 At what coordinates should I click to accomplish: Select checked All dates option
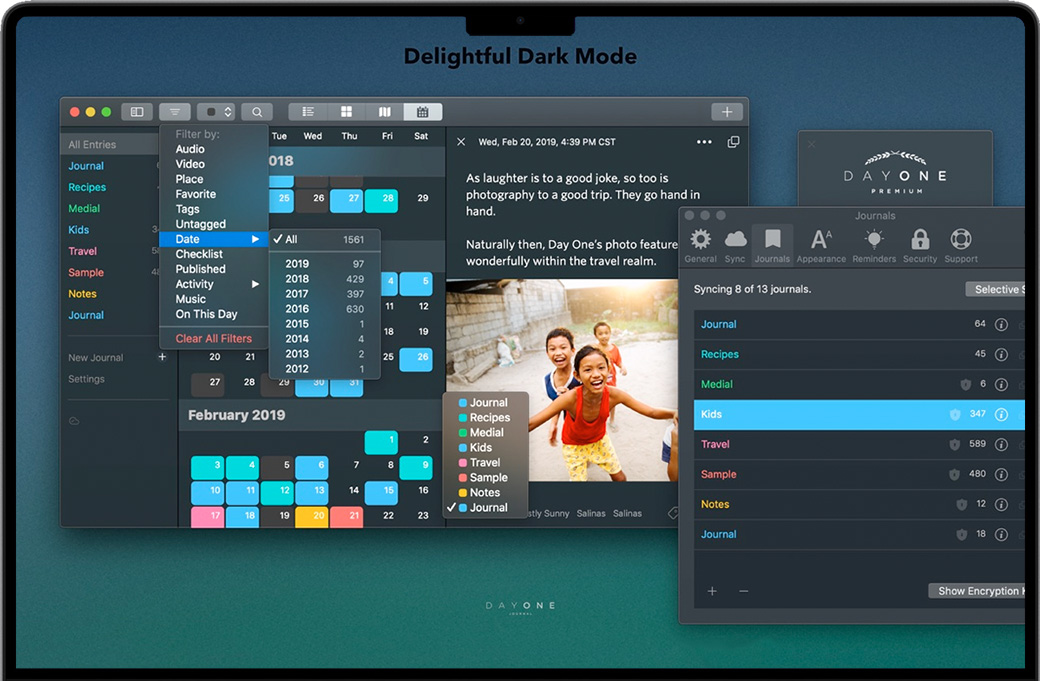point(324,239)
